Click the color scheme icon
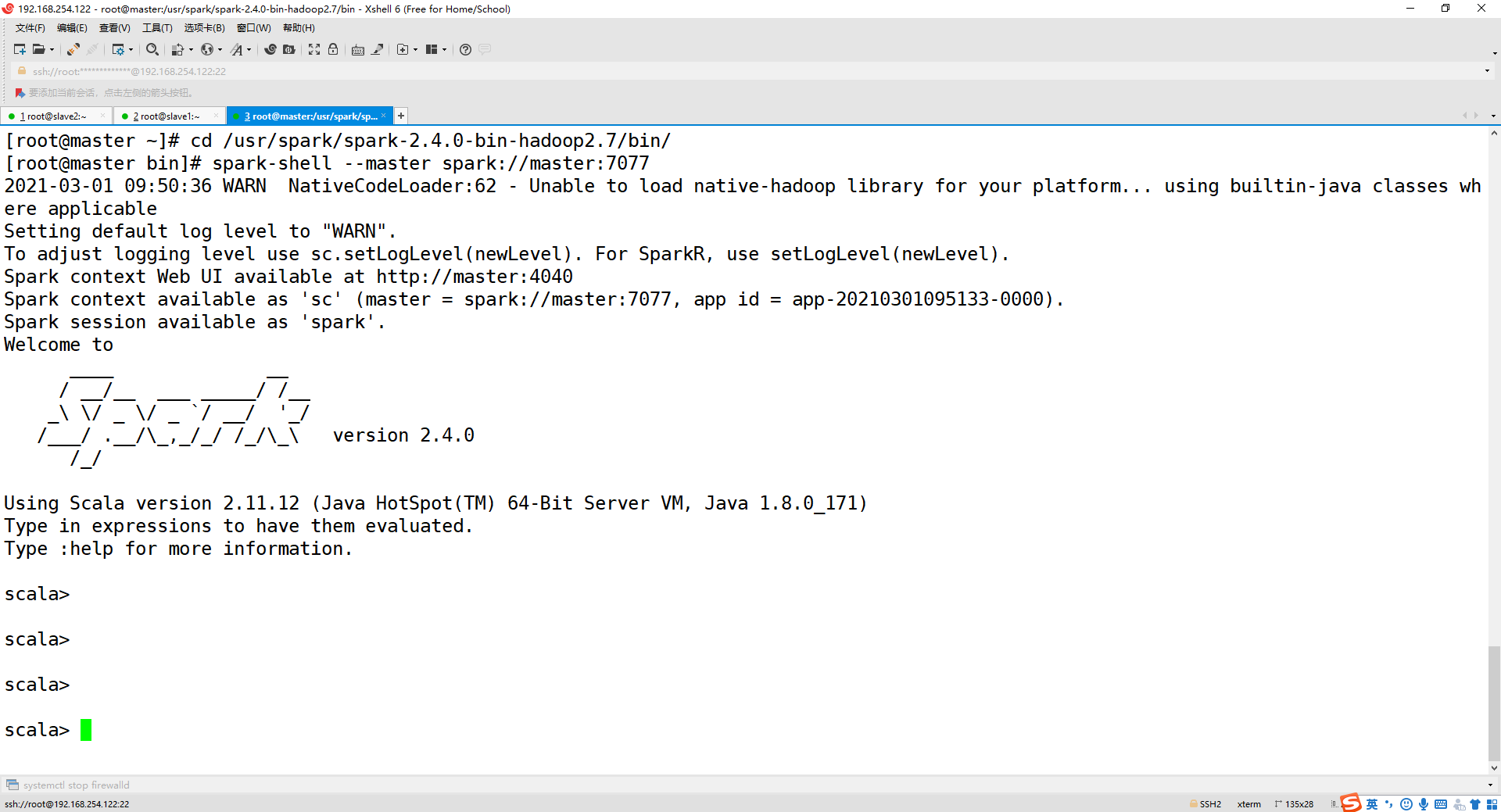Image resolution: width=1501 pixels, height=812 pixels. (178, 49)
